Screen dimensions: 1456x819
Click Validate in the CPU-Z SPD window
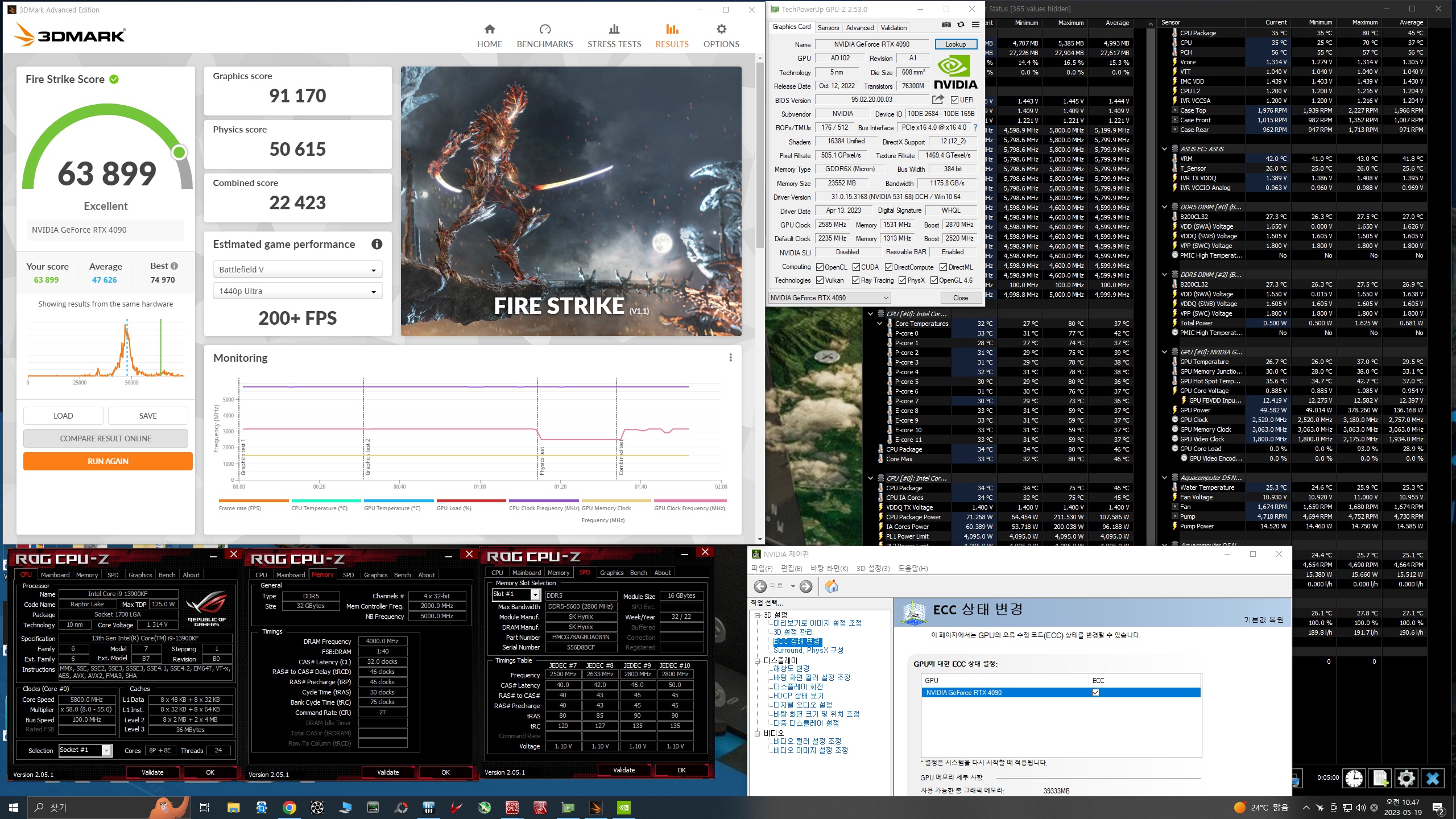point(624,770)
